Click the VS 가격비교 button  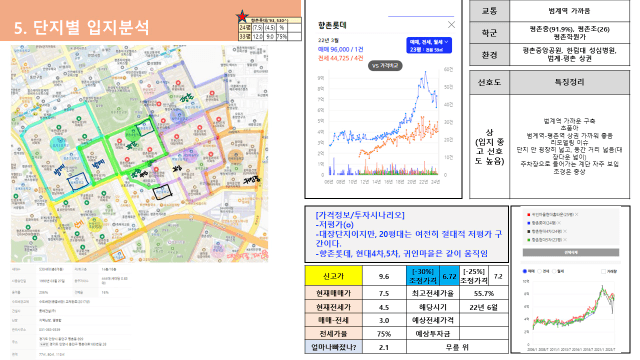coord(385,65)
